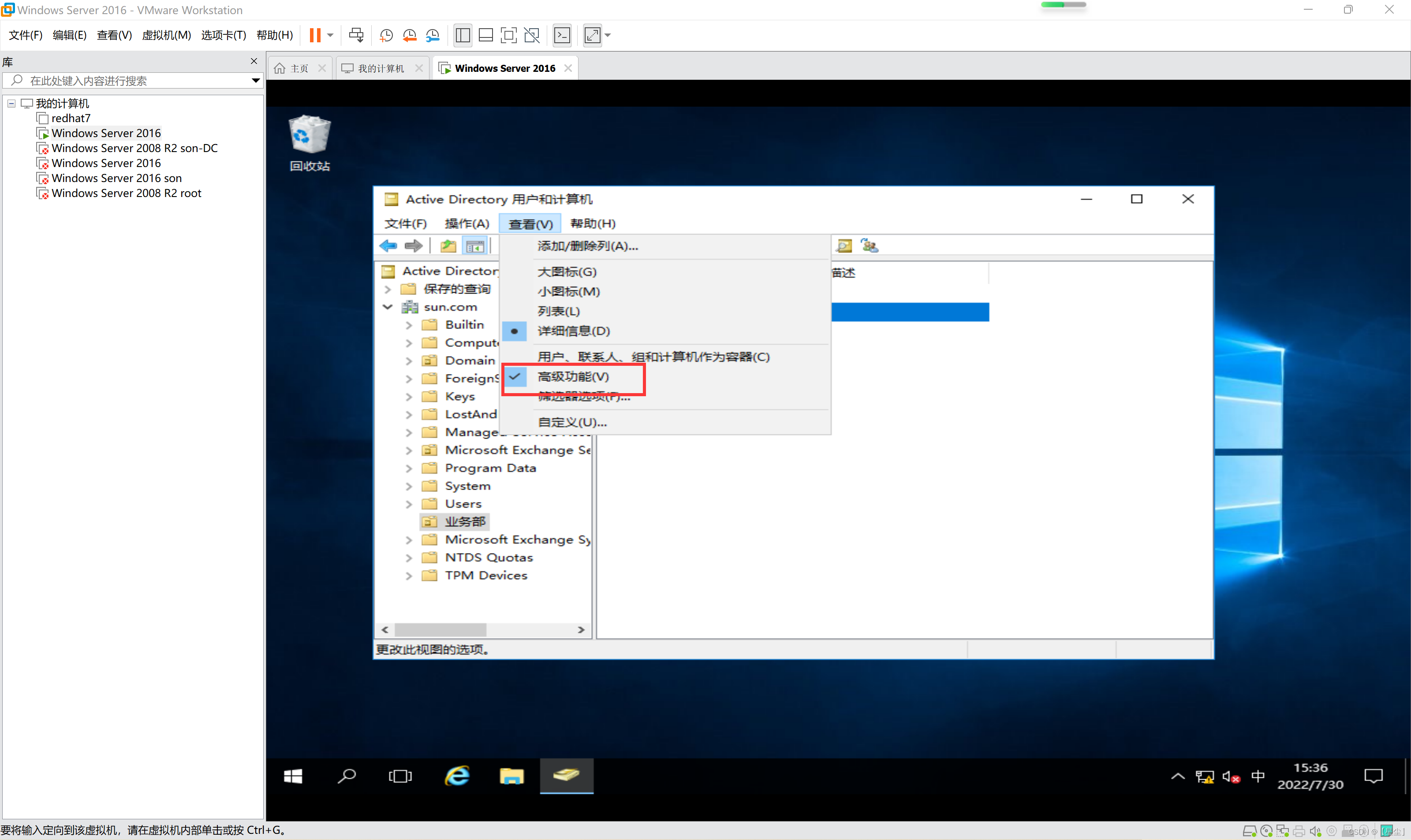1411x840 pixels.
Task: Open Add/Remove Columns (添加/删除列) menu entry
Action: point(588,246)
